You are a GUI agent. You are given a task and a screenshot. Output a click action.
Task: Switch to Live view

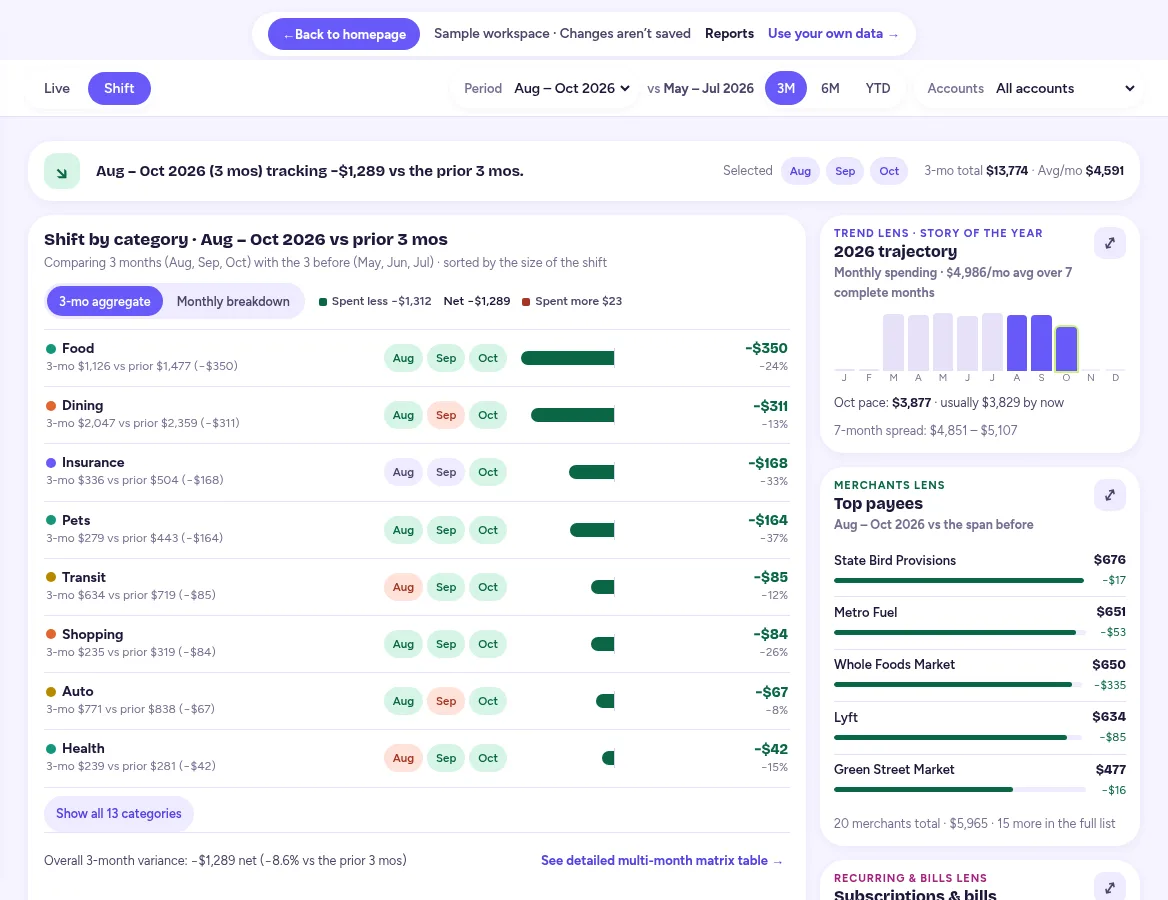tap(57, 89)
